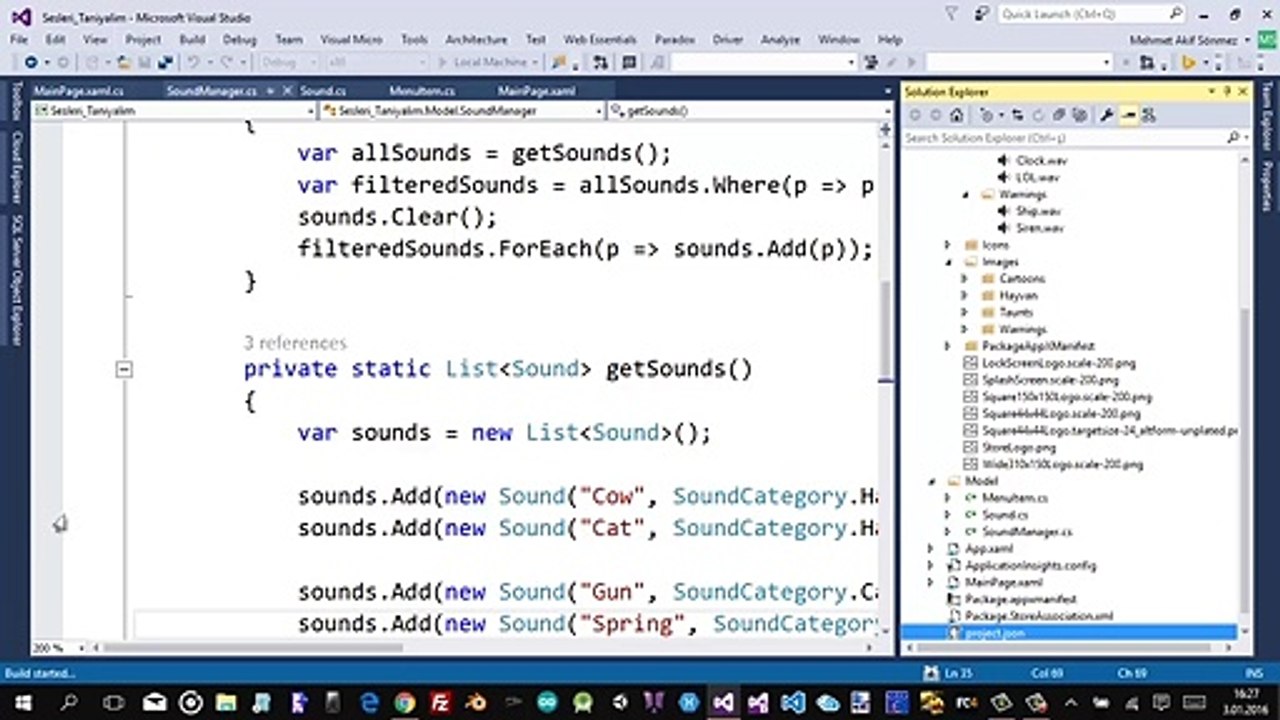This screenshot has width=1280, height=720.
Task: Toggle the Preview Selected Items button
Action: click(1128, 115)
